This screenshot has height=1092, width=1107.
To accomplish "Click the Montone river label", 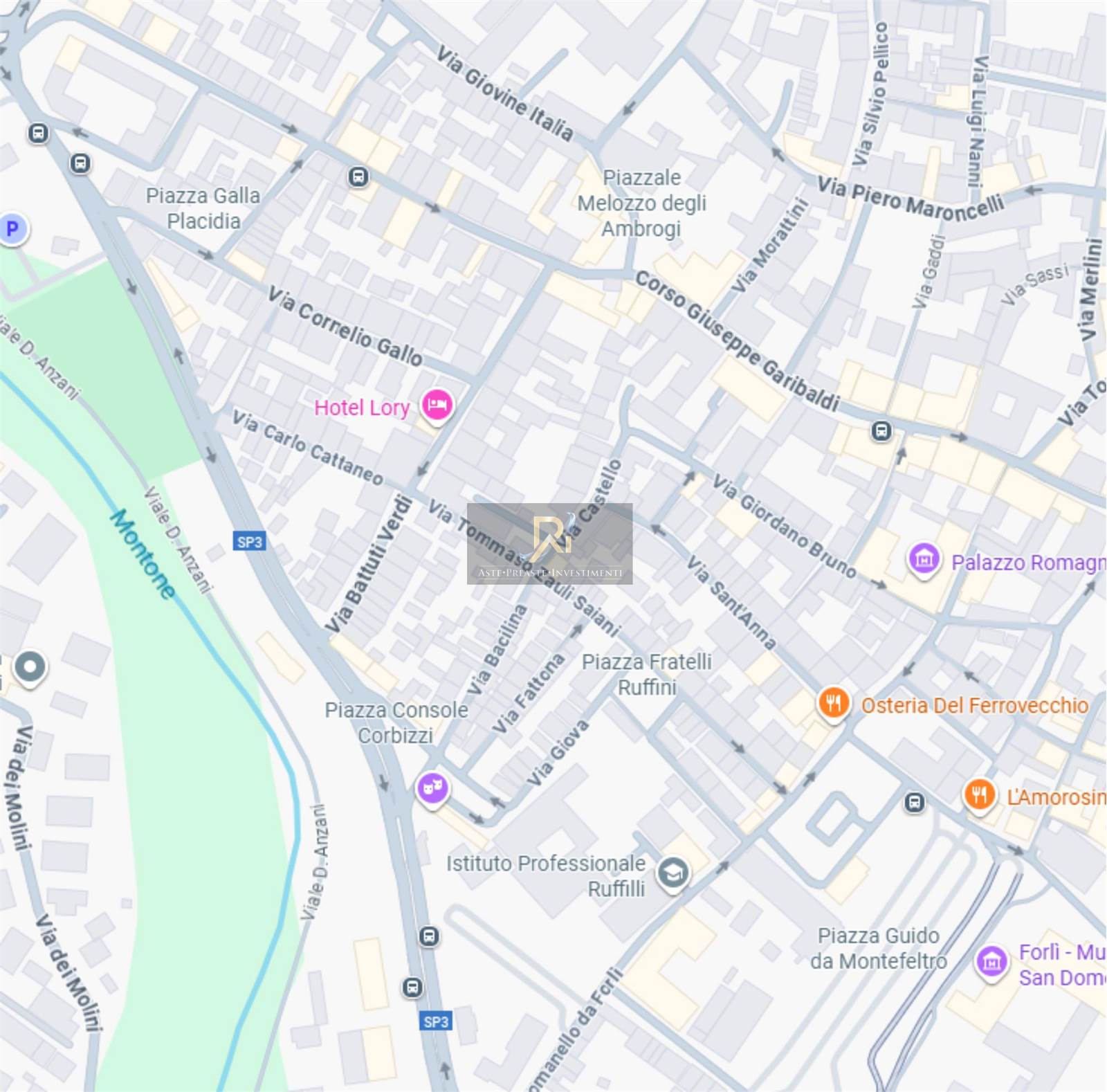I will 143,554.
